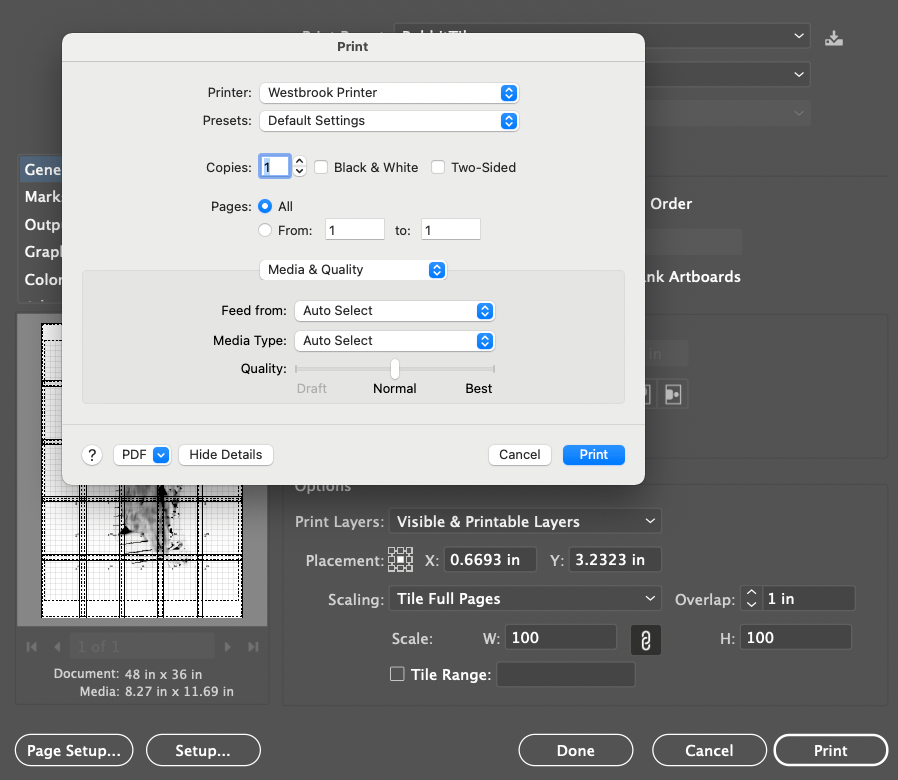Check the Tile Range checkbox
The image size is (898, 780).
pyautogui.click(x=397, y=675)
